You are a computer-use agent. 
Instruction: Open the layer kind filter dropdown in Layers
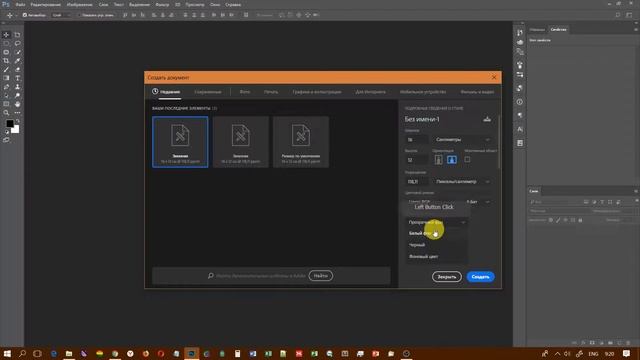click(x=554, y=202)
